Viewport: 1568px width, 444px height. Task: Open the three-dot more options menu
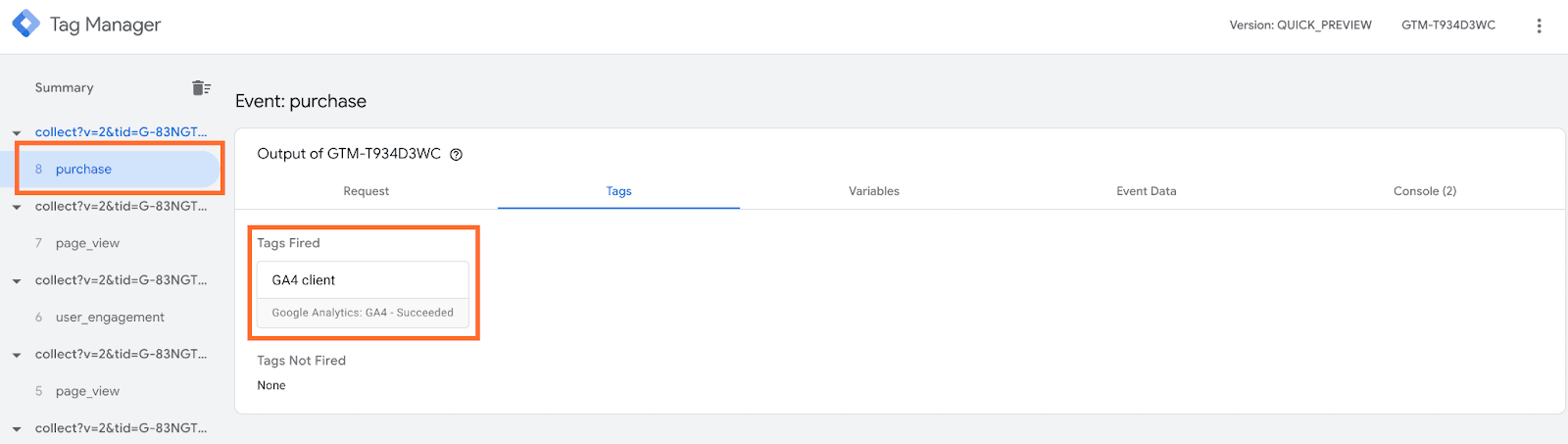1539,25
